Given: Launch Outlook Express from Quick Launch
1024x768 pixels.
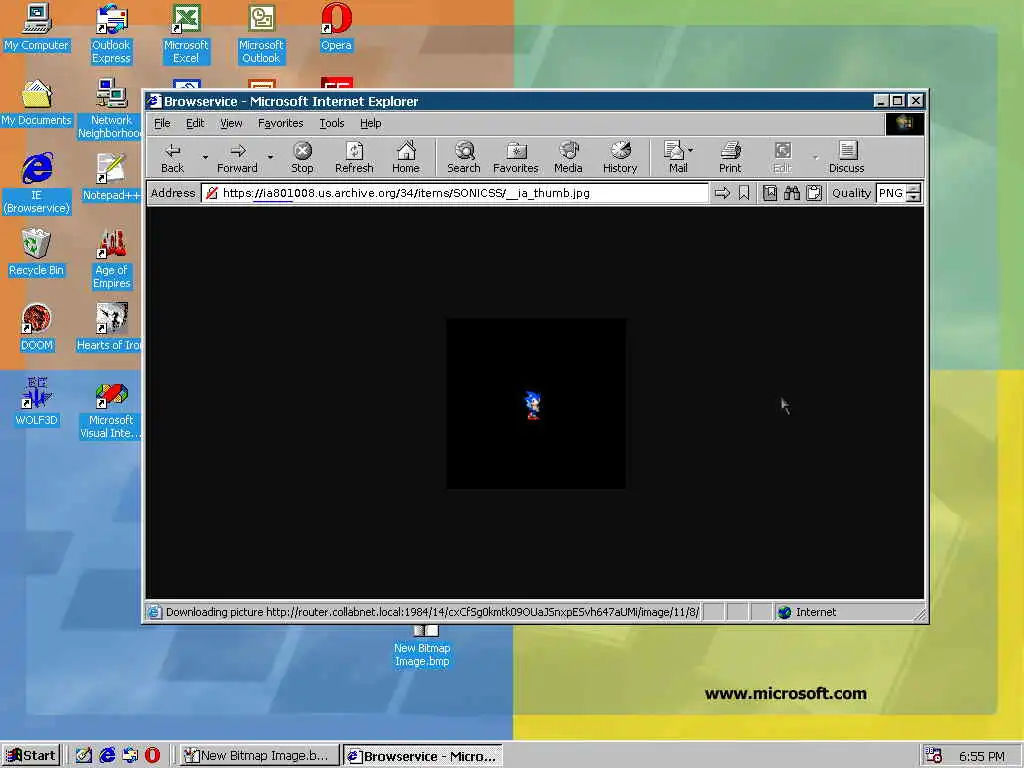Looking at the screenshot, I should [x=130, y=756].
